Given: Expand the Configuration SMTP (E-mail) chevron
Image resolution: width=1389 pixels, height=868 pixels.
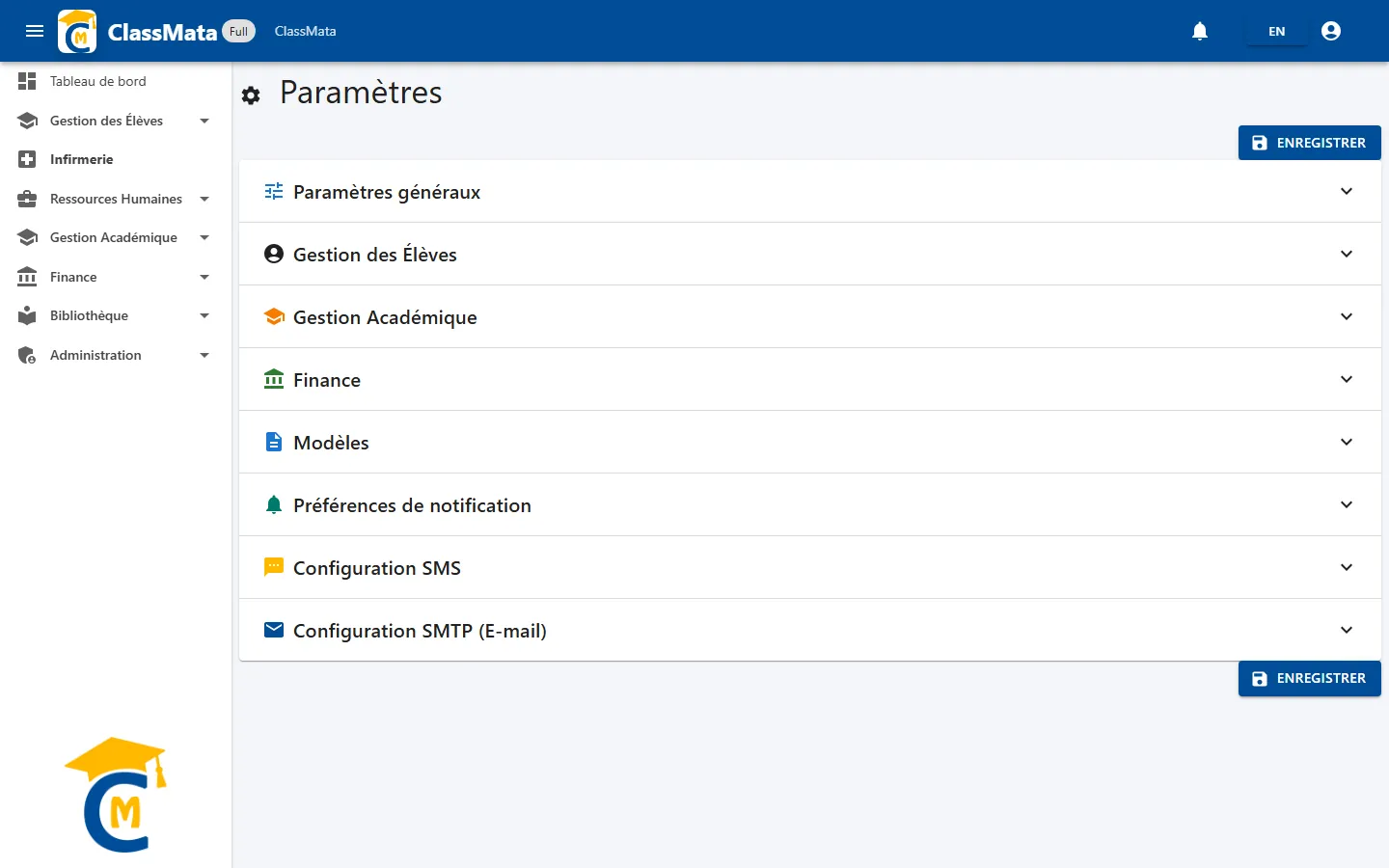Looking at the screenshot, I should (x=1347, y=630).
